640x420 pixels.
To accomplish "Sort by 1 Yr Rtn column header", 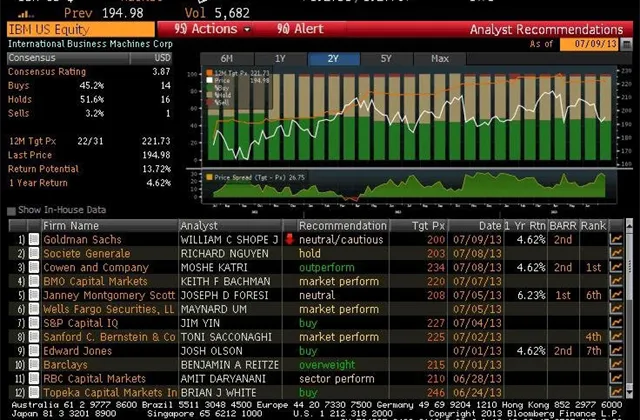I will click(x=525, y=226).
